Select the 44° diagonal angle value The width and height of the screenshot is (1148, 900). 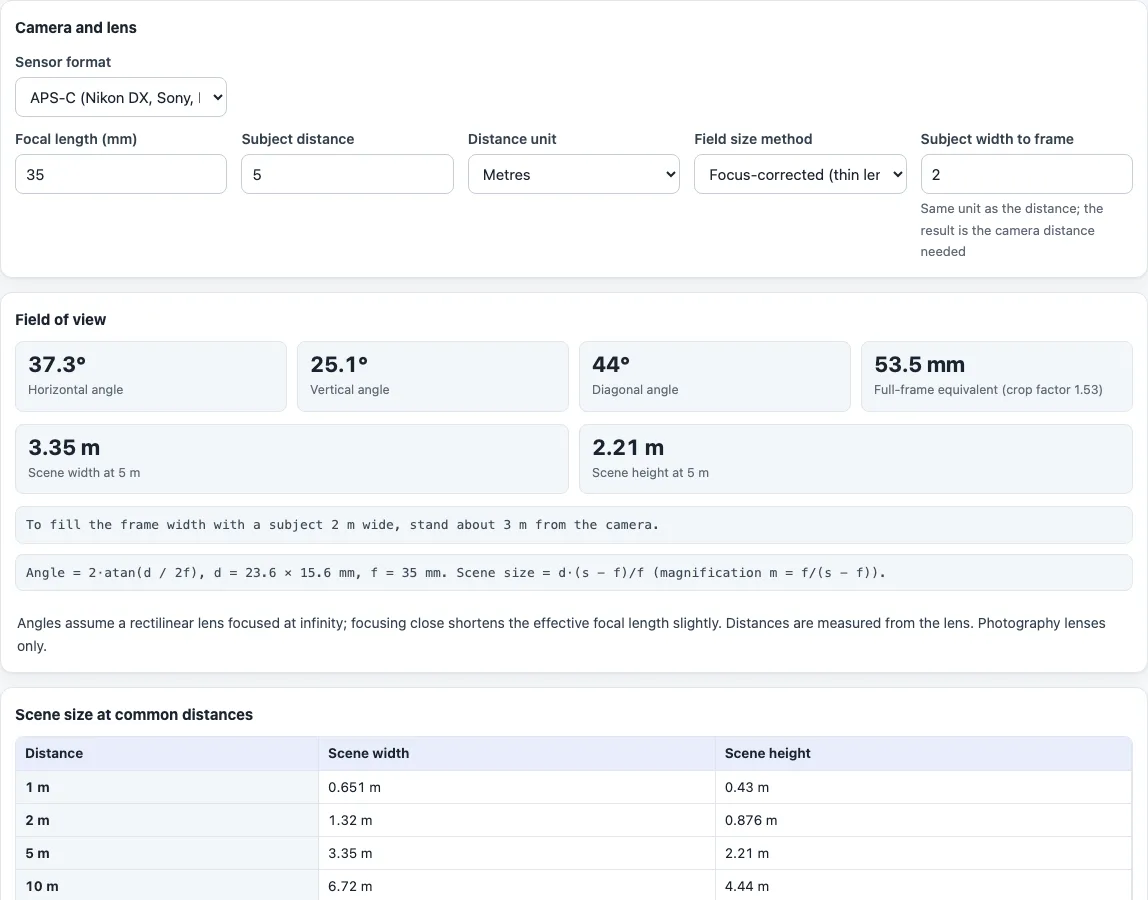611,365
